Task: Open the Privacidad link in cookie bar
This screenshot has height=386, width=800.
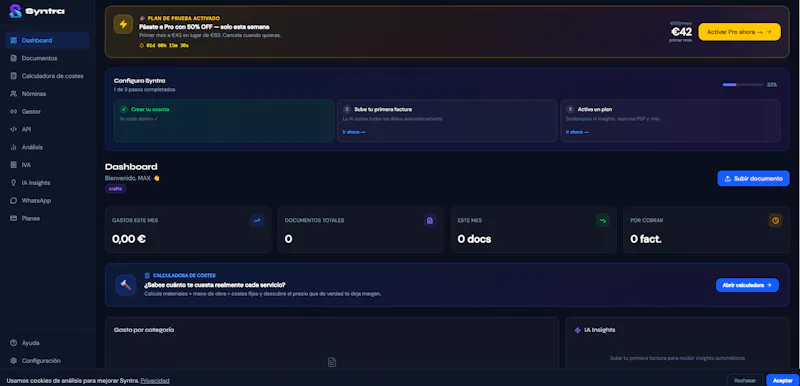Action: [x=155, y=380]
